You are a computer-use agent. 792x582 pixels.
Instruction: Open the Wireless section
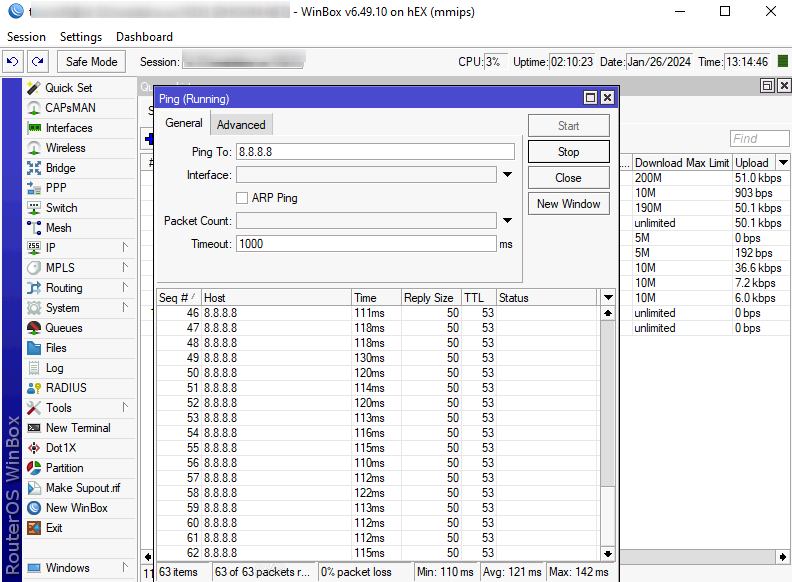[x=65, y=148]
